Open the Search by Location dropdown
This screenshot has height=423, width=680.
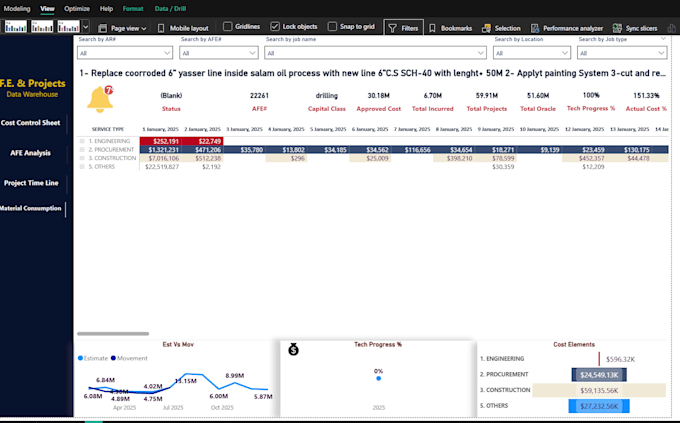pos(531,53)
